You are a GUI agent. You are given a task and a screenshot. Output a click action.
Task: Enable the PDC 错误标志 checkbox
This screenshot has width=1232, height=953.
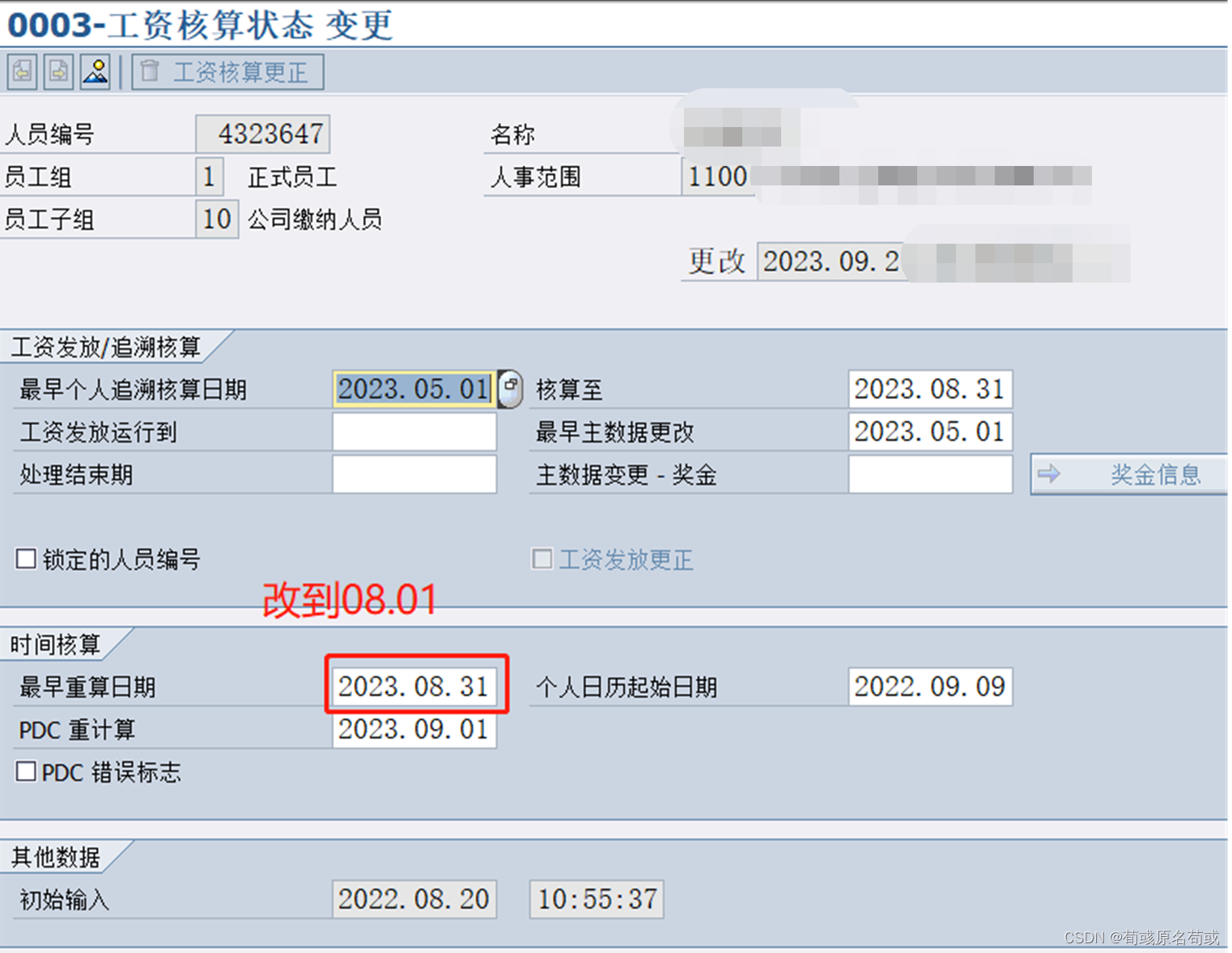point(26,772)
